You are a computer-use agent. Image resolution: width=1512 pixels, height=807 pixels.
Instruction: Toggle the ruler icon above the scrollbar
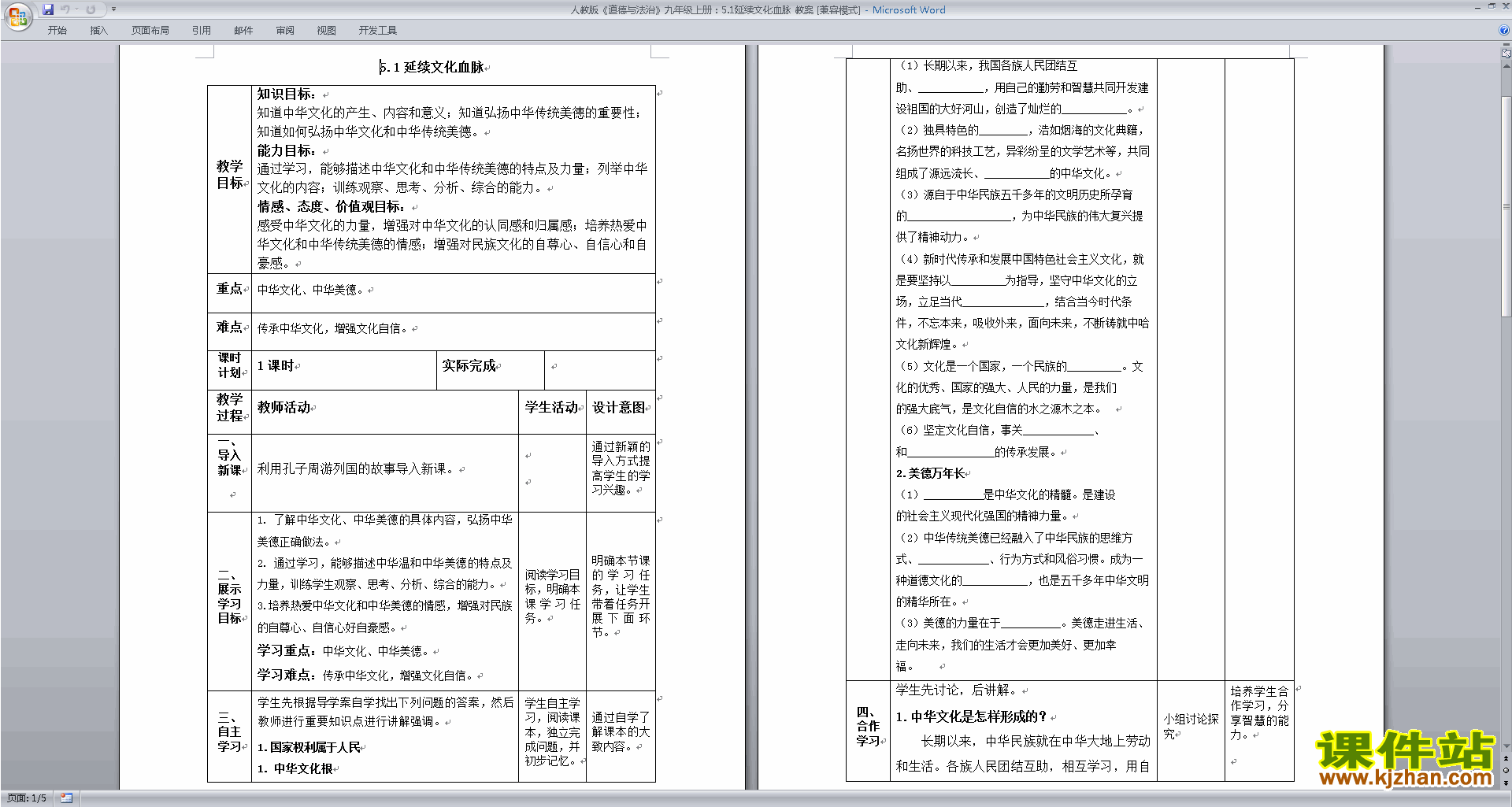tap(1506, 54)
